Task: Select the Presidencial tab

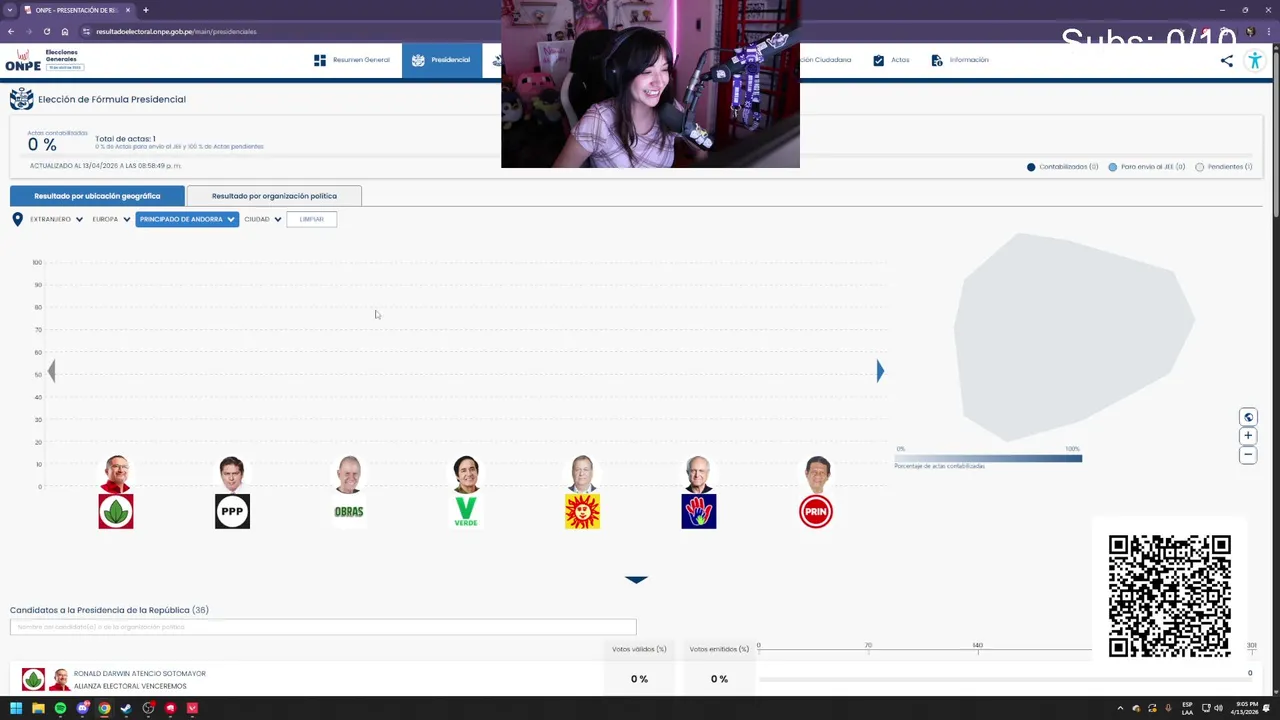Action: coord(441,60)
